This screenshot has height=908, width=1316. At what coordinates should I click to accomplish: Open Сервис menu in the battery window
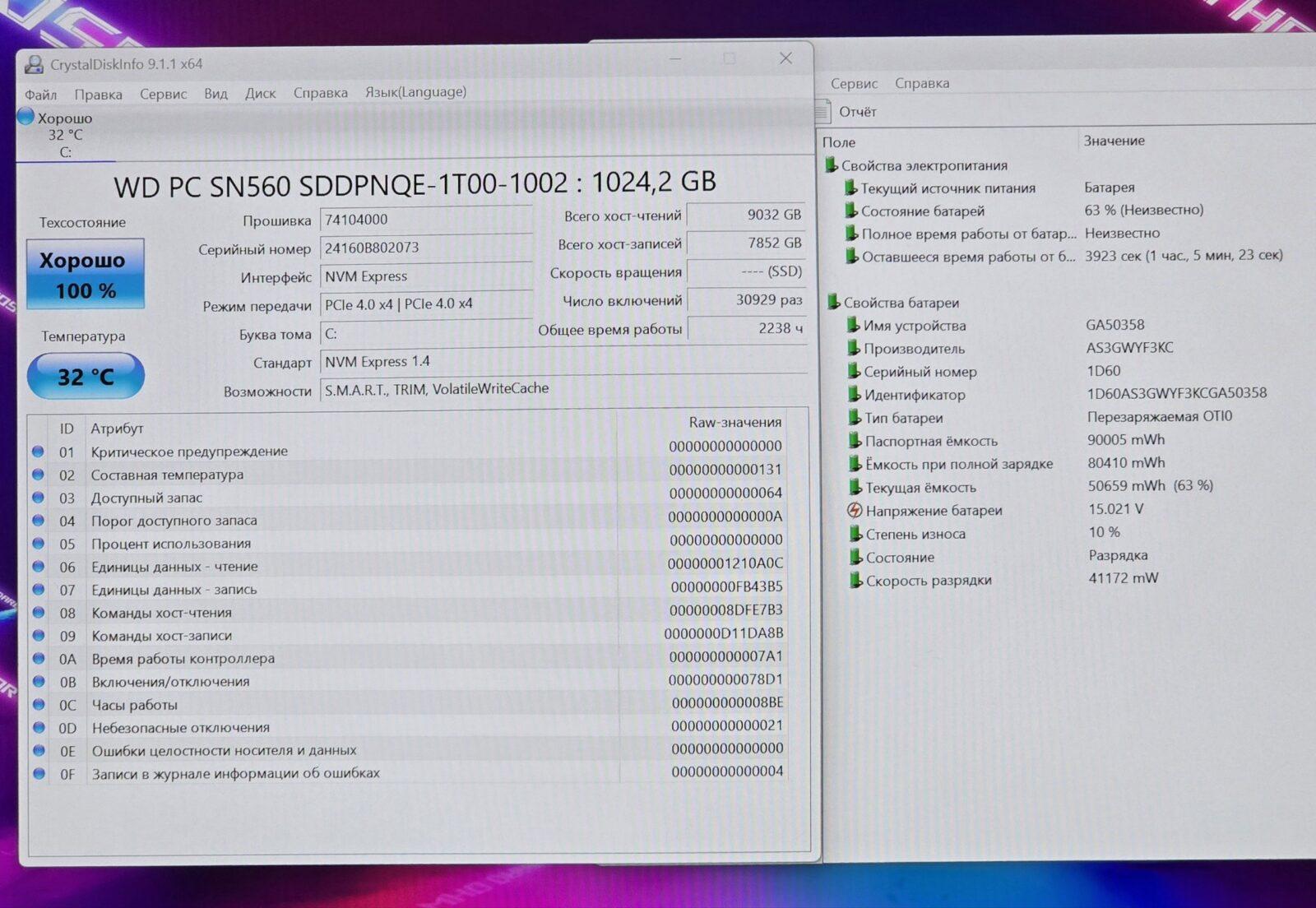click(854, 84)
